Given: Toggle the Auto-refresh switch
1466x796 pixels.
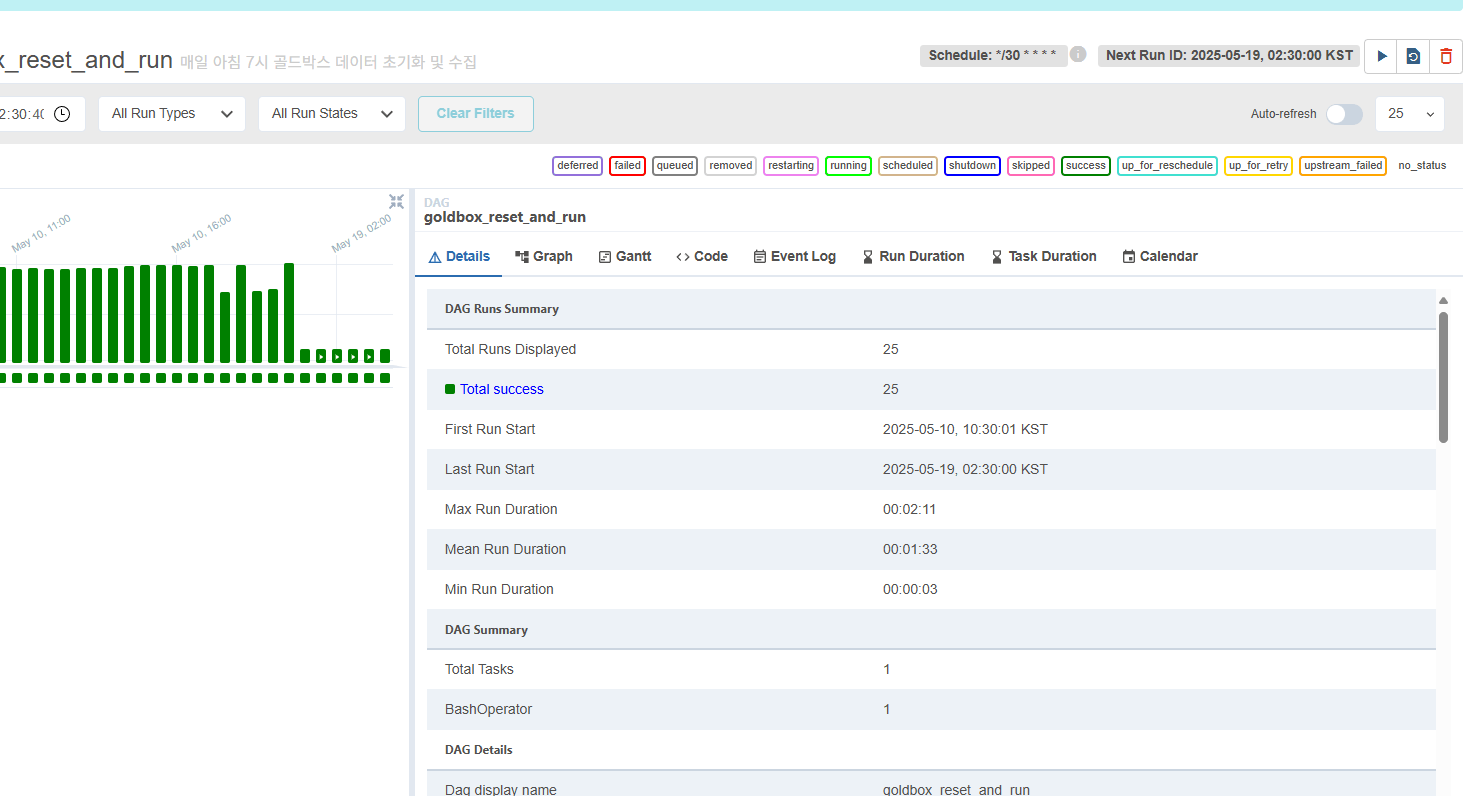Looking at the screenshot, I should click(x=1344, y=114).
